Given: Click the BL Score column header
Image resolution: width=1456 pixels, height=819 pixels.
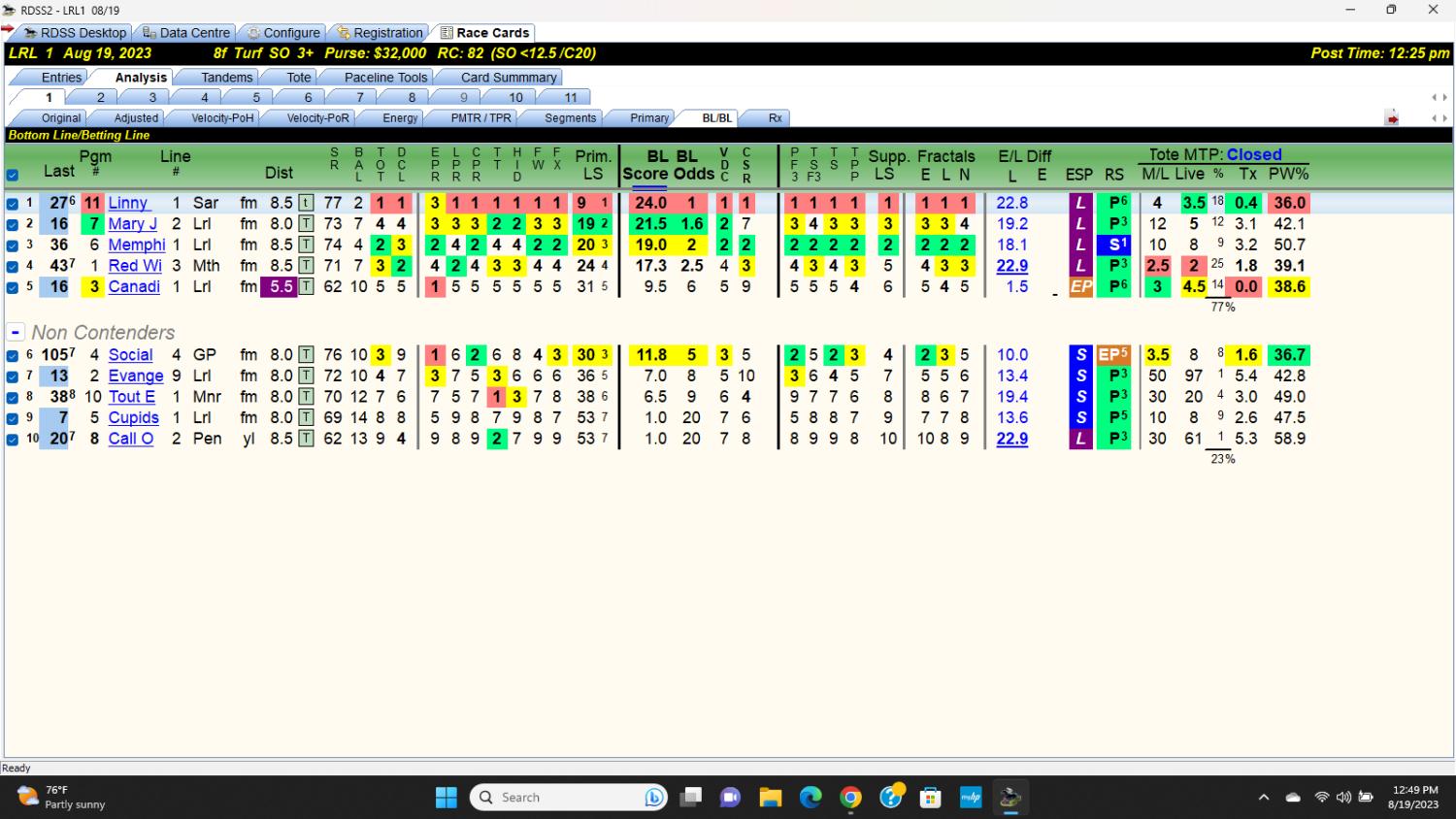Looking at the screenshot, I should point(645,165).
